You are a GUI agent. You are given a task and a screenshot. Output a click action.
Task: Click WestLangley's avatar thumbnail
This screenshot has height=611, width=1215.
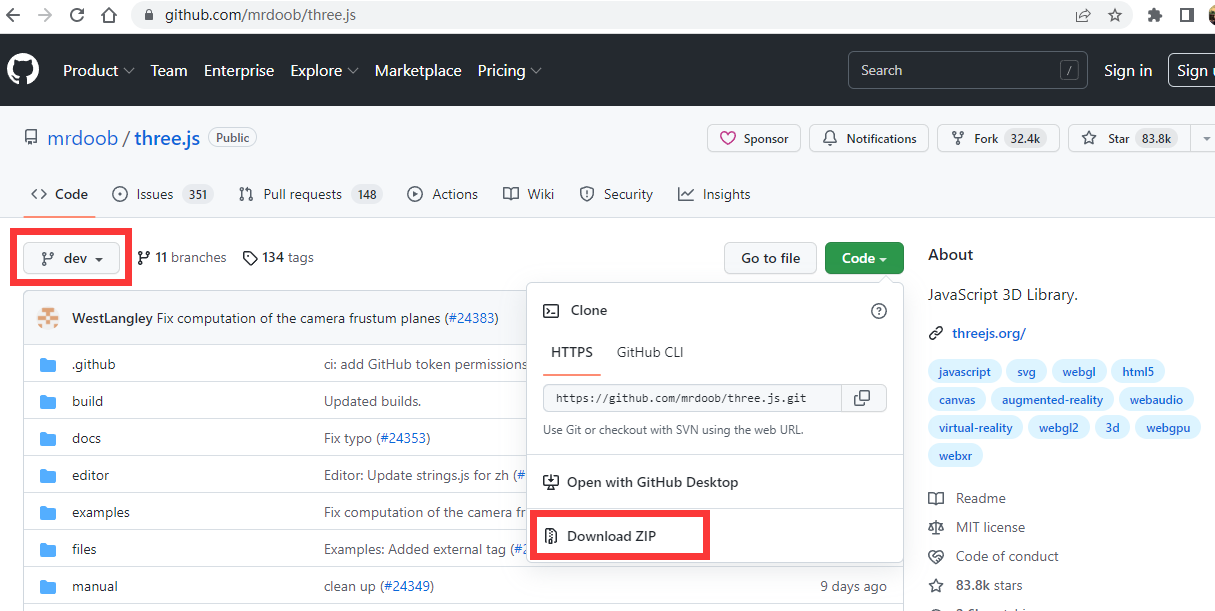(x=48, y=318)
